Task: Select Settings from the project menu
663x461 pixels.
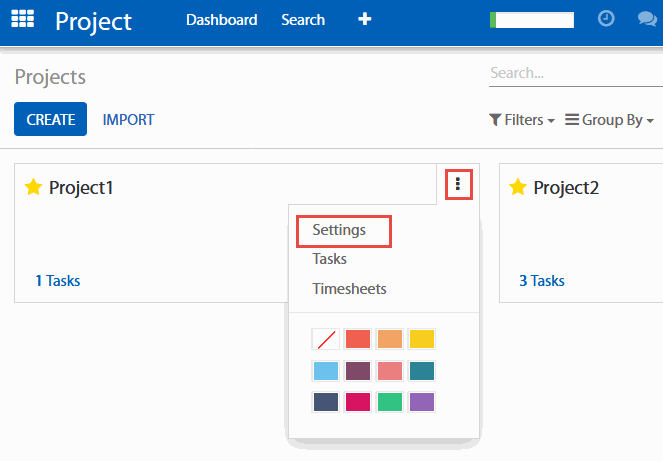Action: tap(339, 230)
